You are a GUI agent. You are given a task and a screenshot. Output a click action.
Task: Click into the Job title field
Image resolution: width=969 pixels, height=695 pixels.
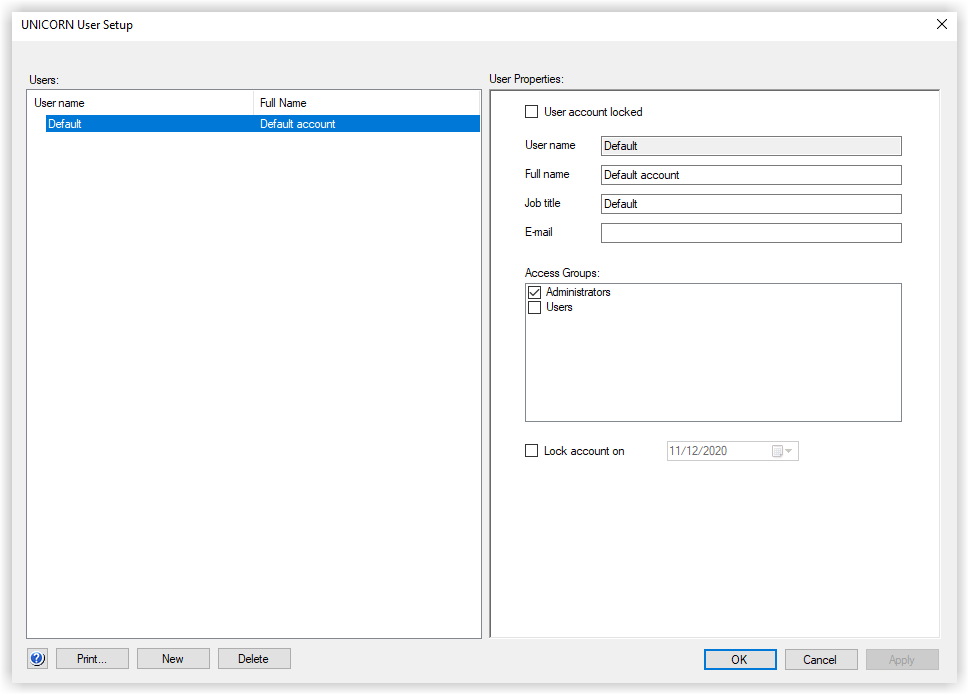click(751, 204)
